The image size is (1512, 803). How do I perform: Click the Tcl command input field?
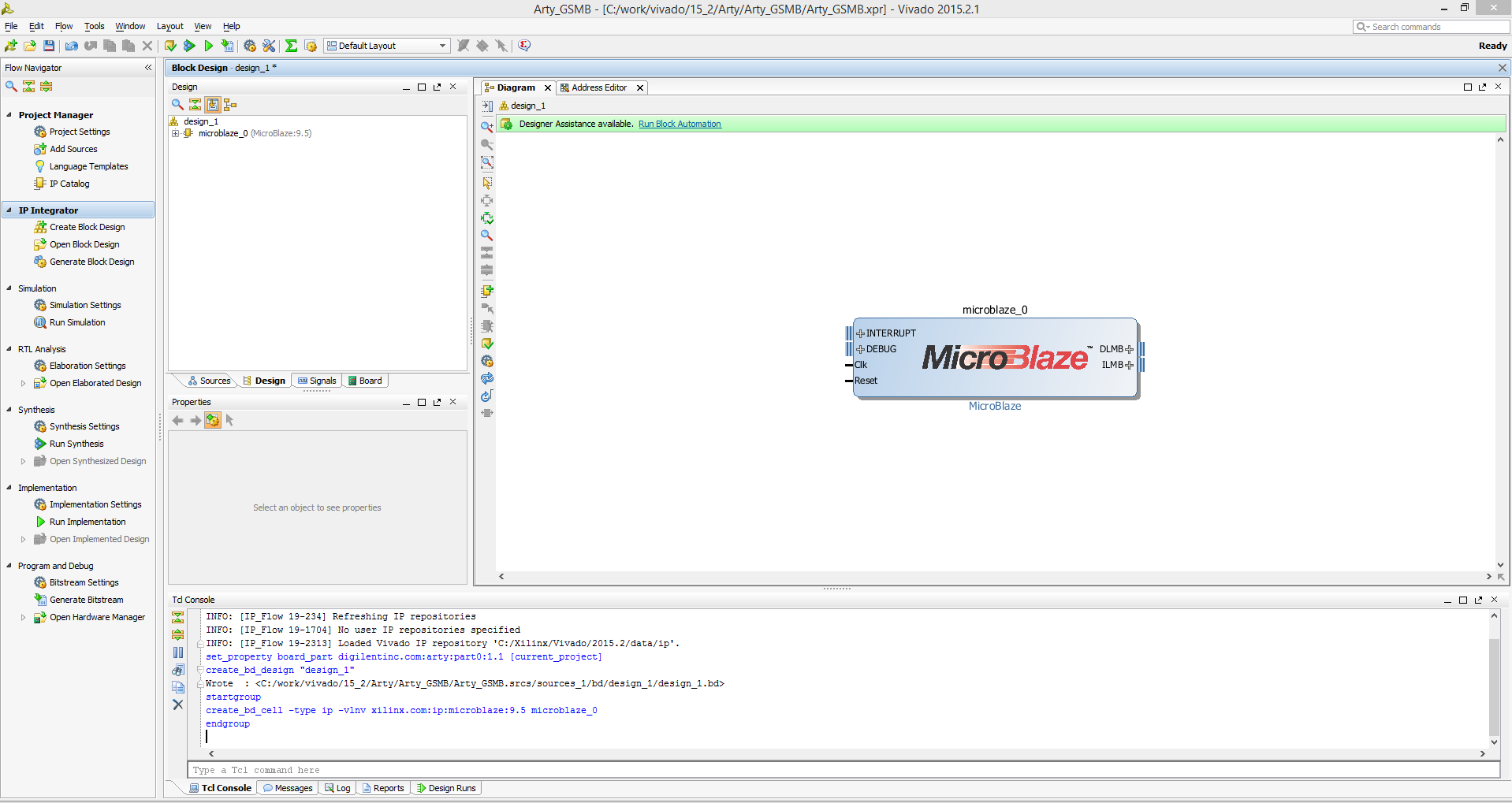click(x=844, y=770)
